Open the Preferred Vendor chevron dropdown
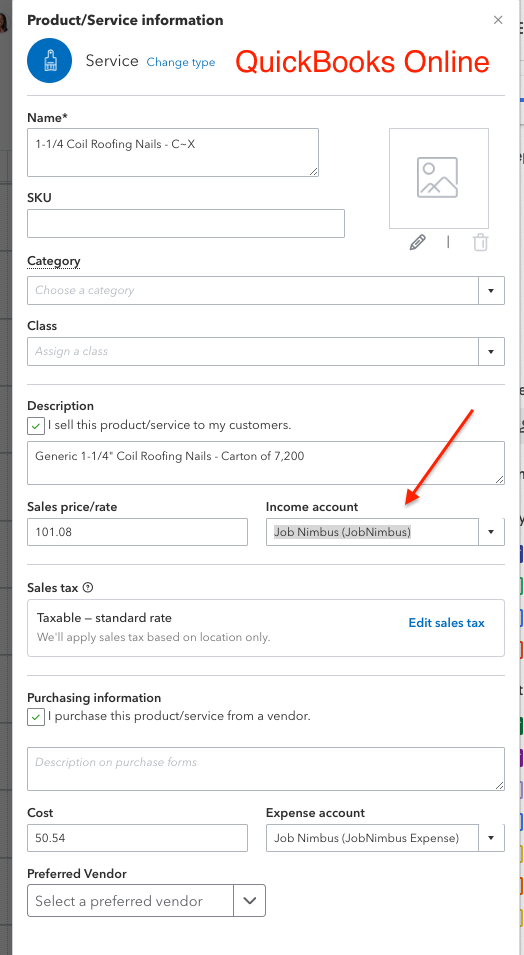This screenshot has height=955, width=524. [250, 900]
